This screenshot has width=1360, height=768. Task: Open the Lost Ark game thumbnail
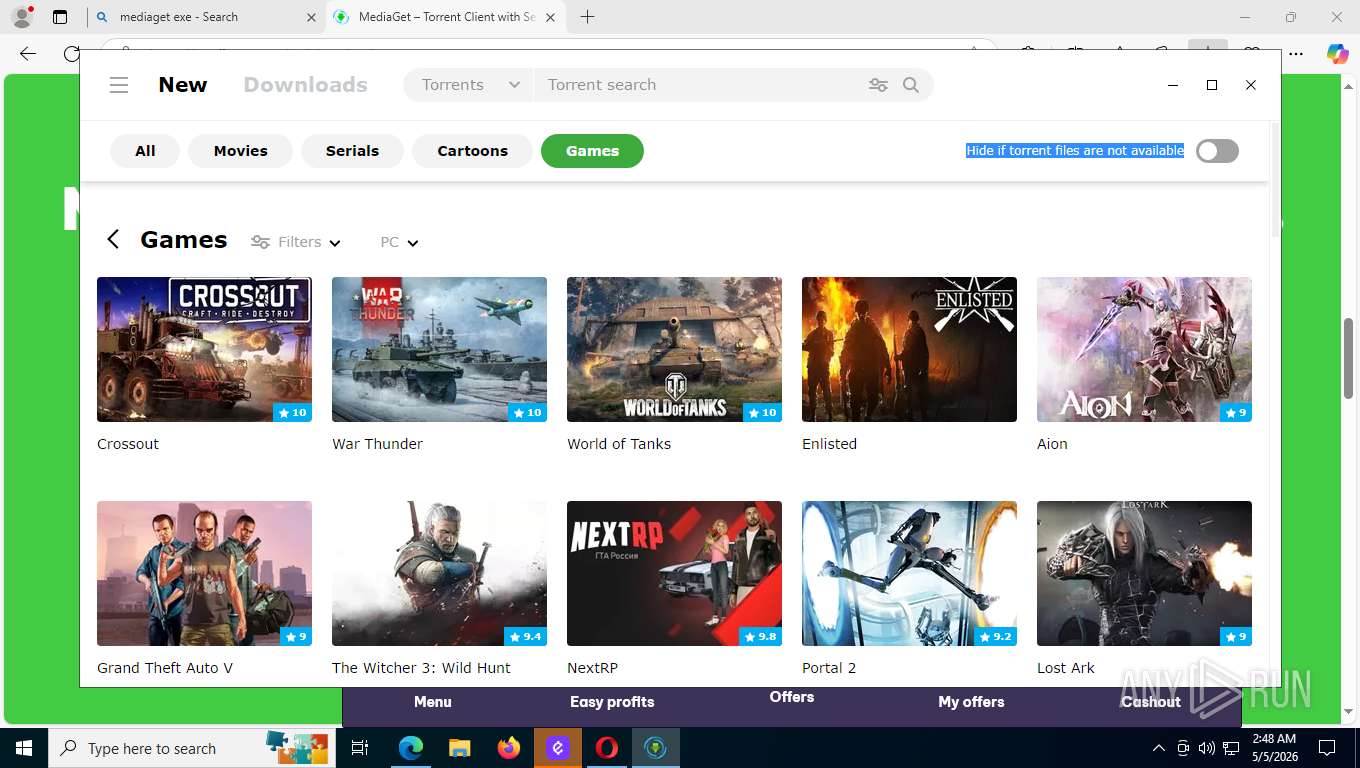point(1144,573)
